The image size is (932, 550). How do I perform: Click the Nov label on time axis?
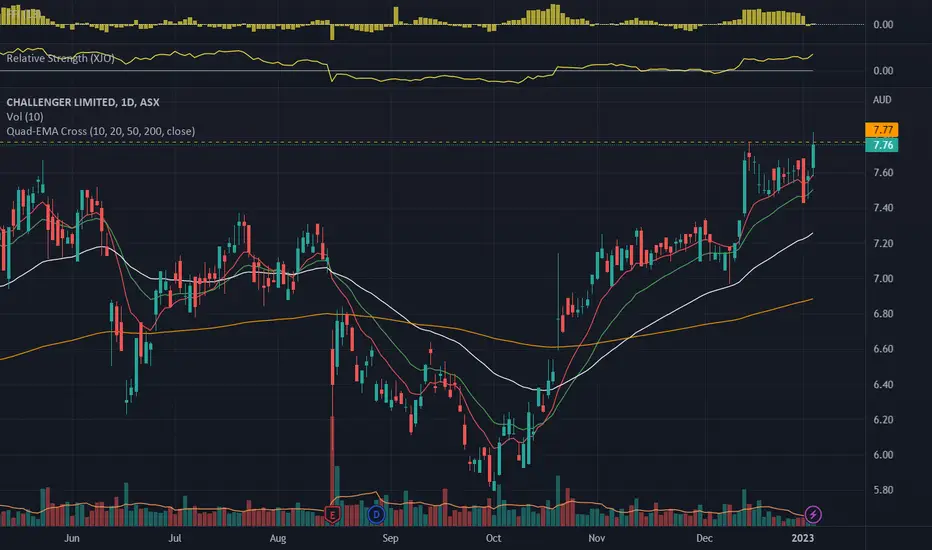pos(596,538)
